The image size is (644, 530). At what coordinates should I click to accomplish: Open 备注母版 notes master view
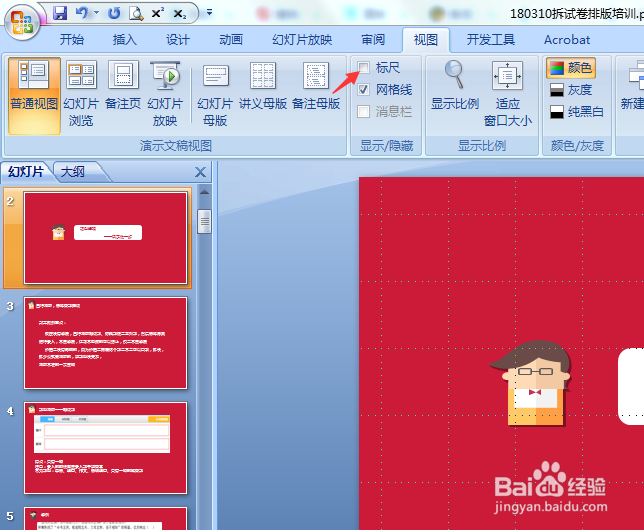[316, 85]
